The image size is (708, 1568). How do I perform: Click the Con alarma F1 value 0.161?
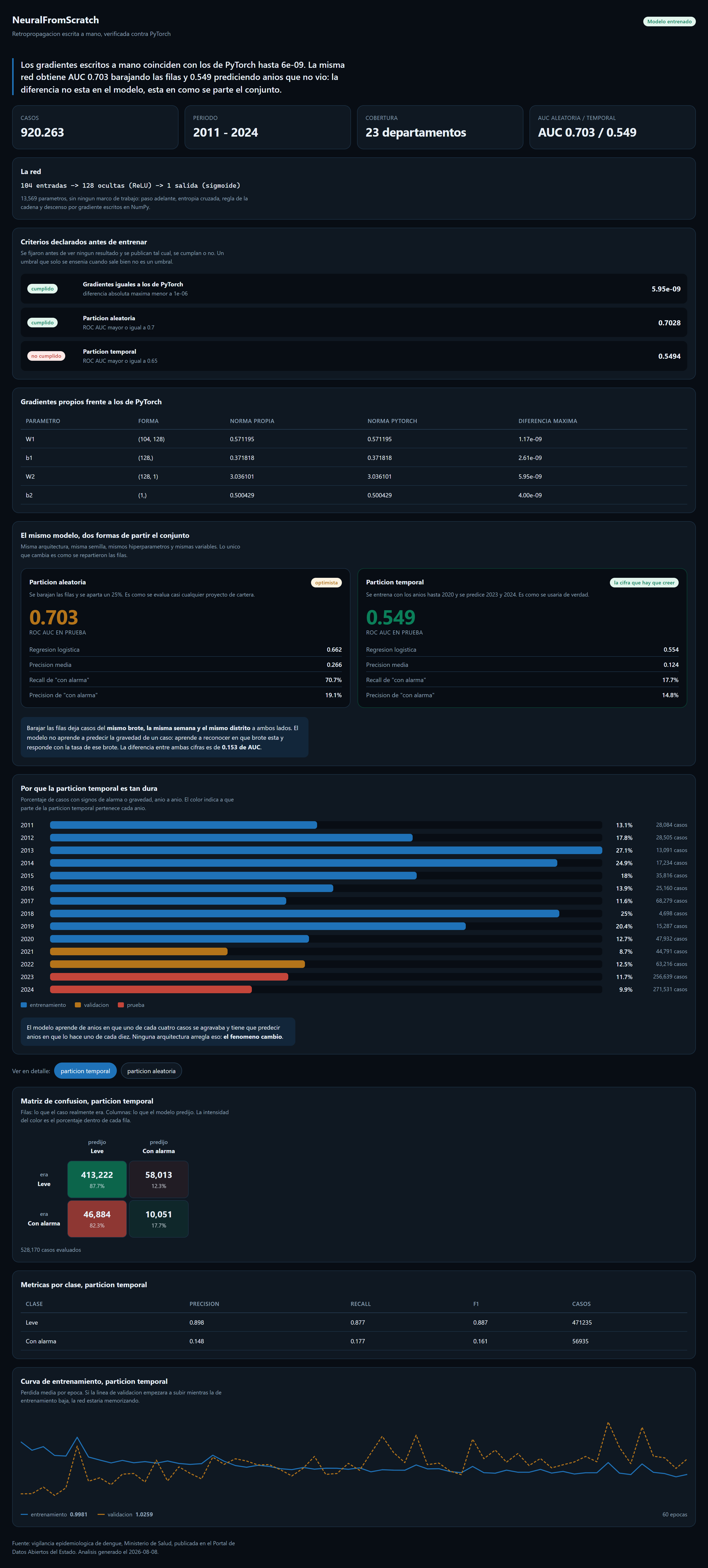[x=480, y=1341]
